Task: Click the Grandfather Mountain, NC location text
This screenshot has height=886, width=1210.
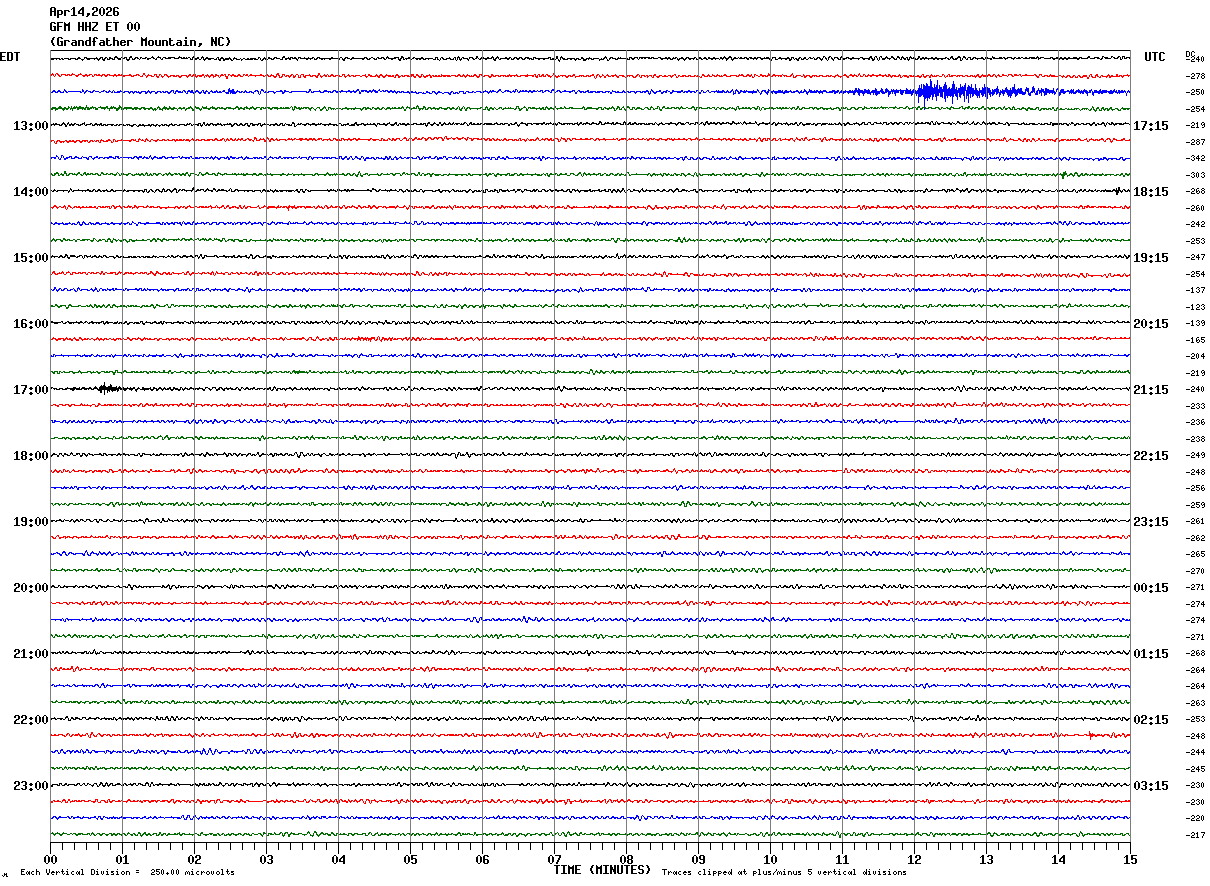Action: [140, 42]
